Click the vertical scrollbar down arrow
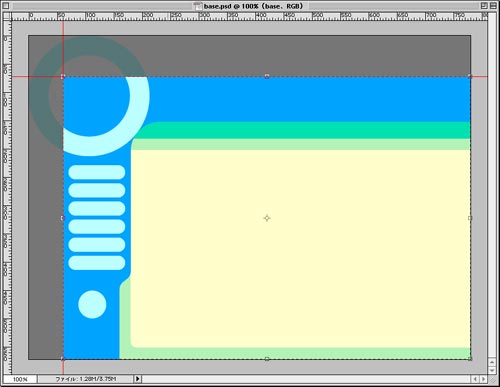Viewport: 500px width, 387px height. pyautogui.click(x=492, y=370)
